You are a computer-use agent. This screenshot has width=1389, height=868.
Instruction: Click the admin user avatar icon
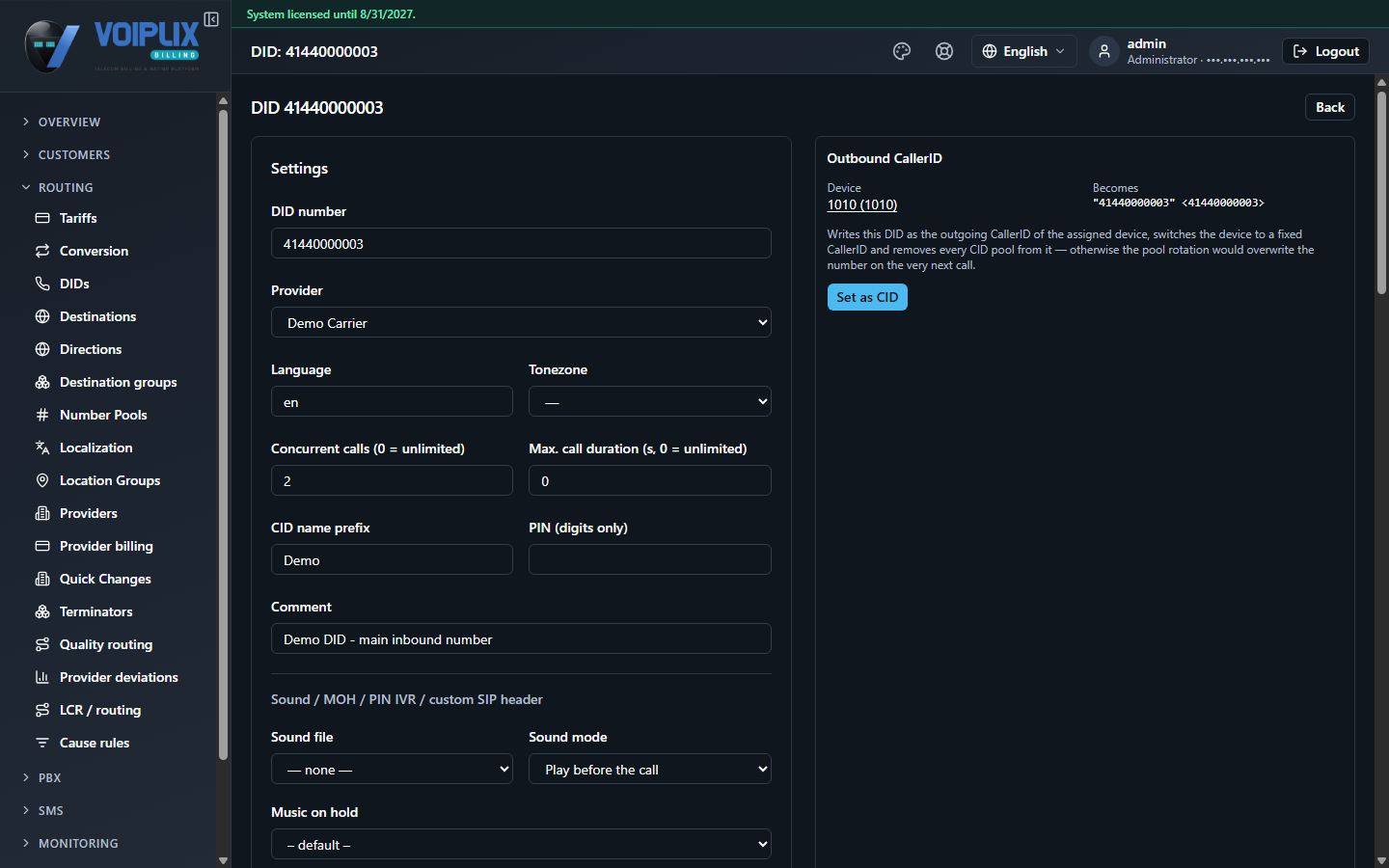click(x=1104, y=51)
